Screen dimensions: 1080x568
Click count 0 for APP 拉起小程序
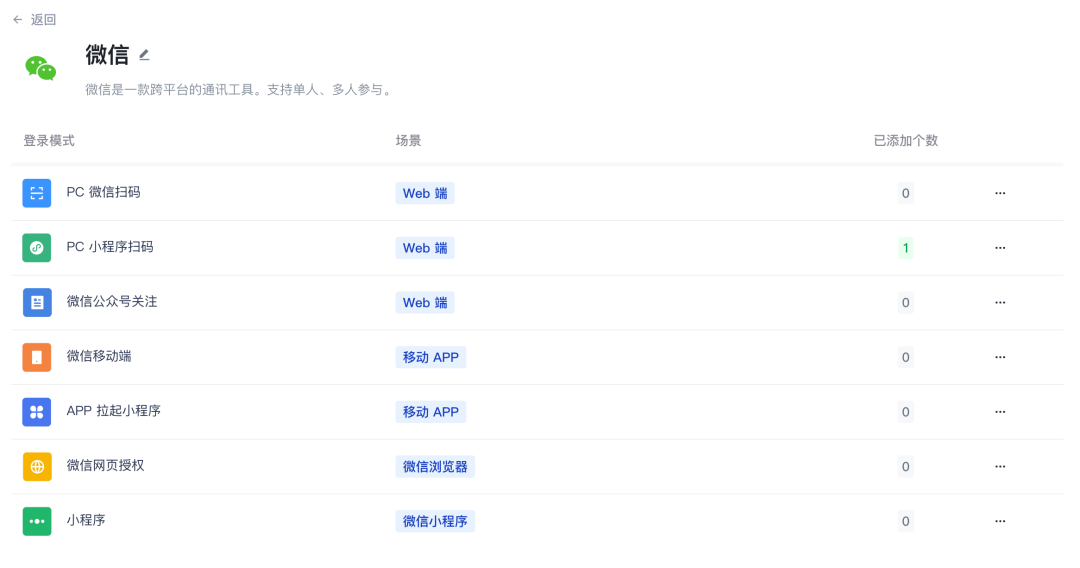click(x=906, y=412)
